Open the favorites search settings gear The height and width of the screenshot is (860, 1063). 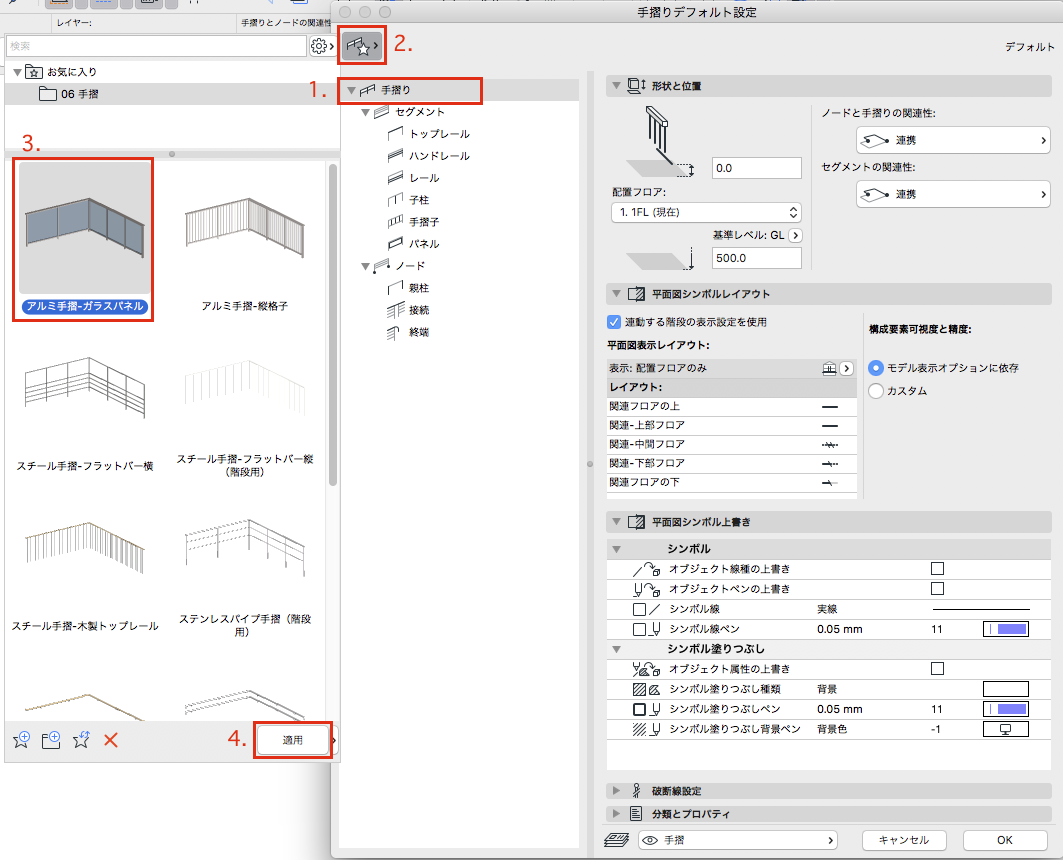point(321,46)
